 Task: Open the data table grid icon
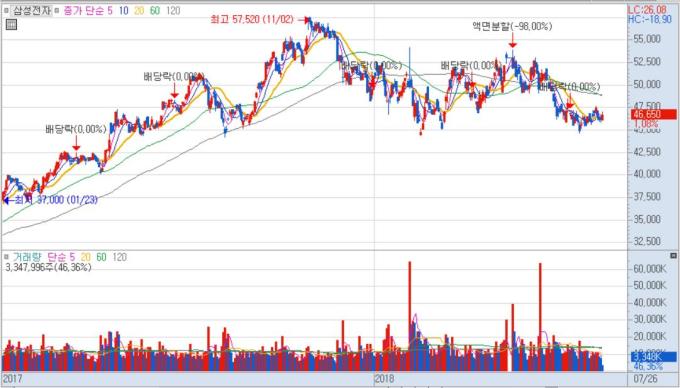click(x=11, y=25)
